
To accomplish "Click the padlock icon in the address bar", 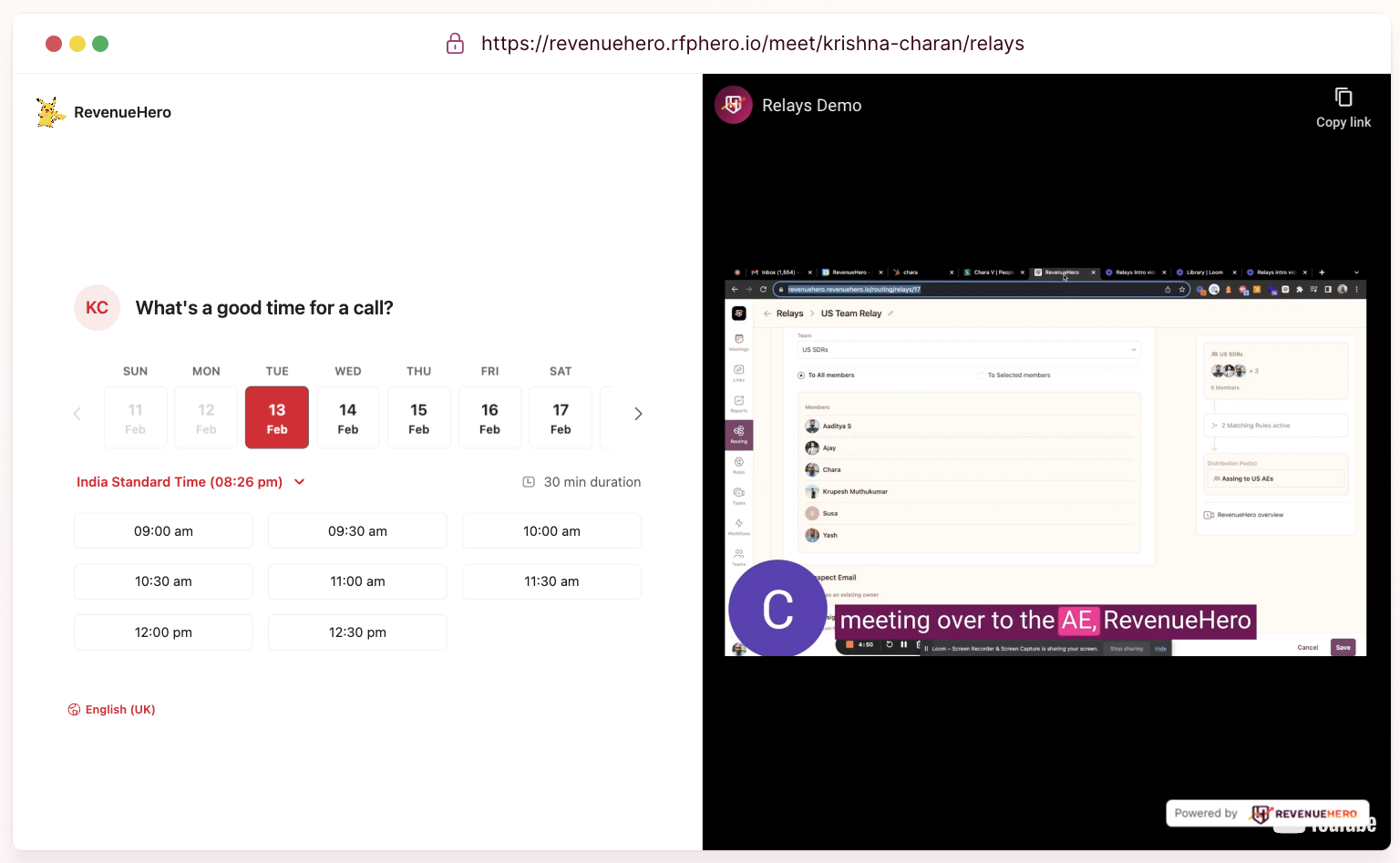I will [455, 44].
